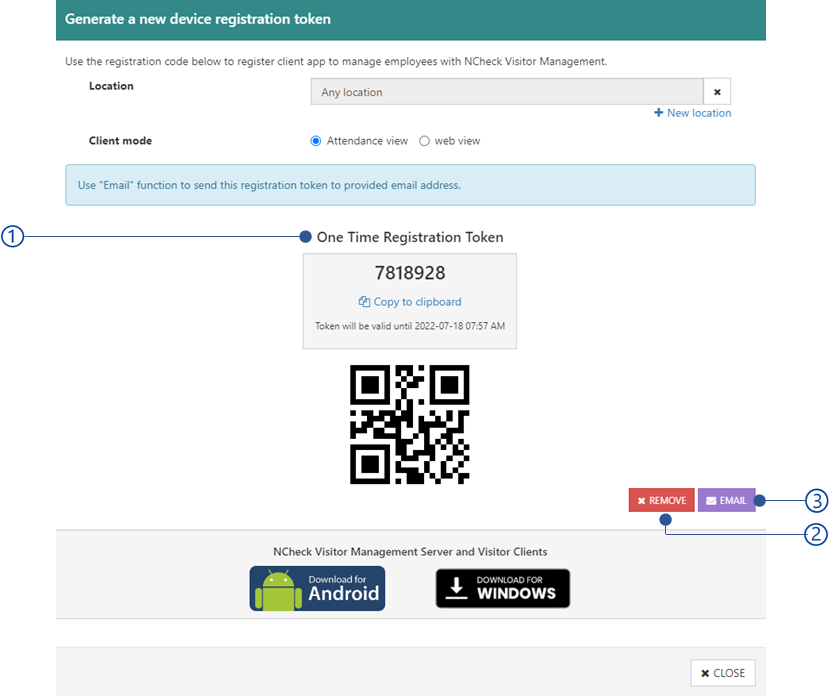Download the Android client
Screen dimensions: 829x696
[x=317, y=589]
